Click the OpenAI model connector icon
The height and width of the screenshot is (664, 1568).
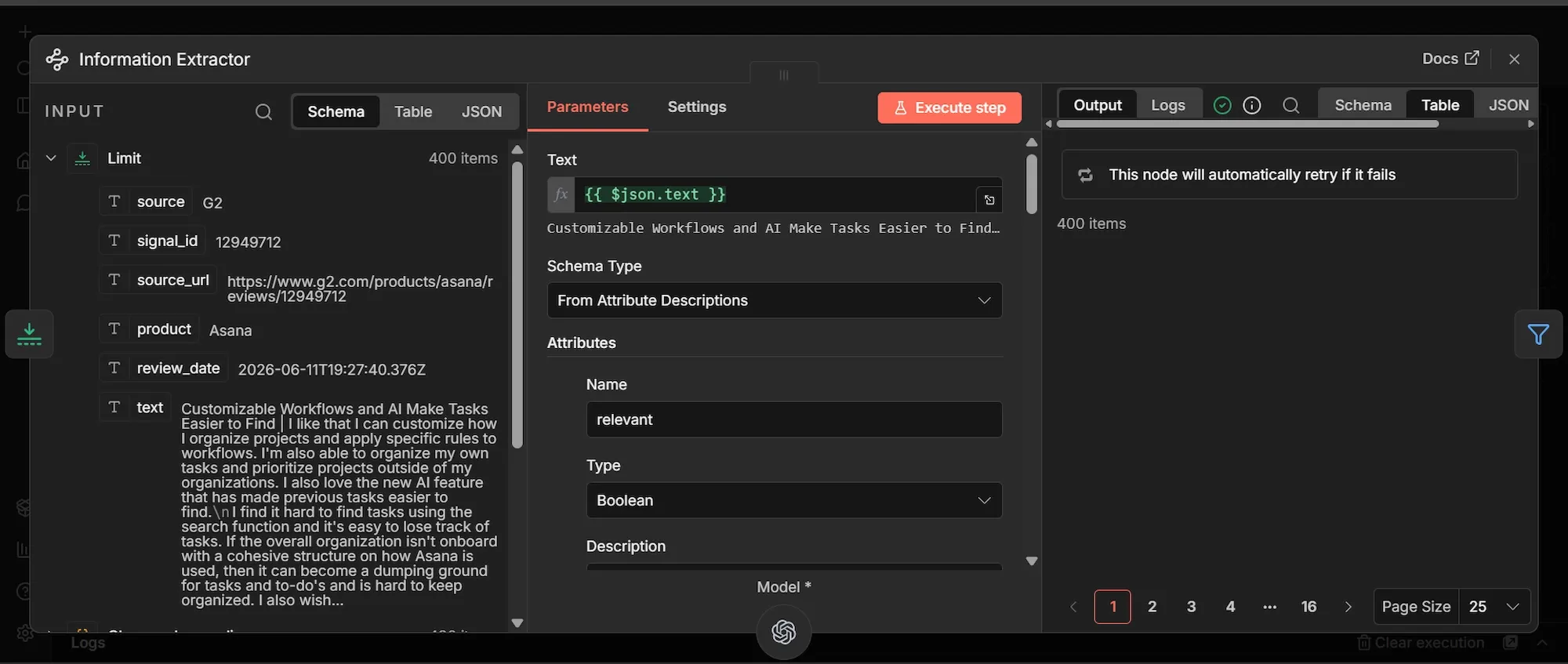784,632
